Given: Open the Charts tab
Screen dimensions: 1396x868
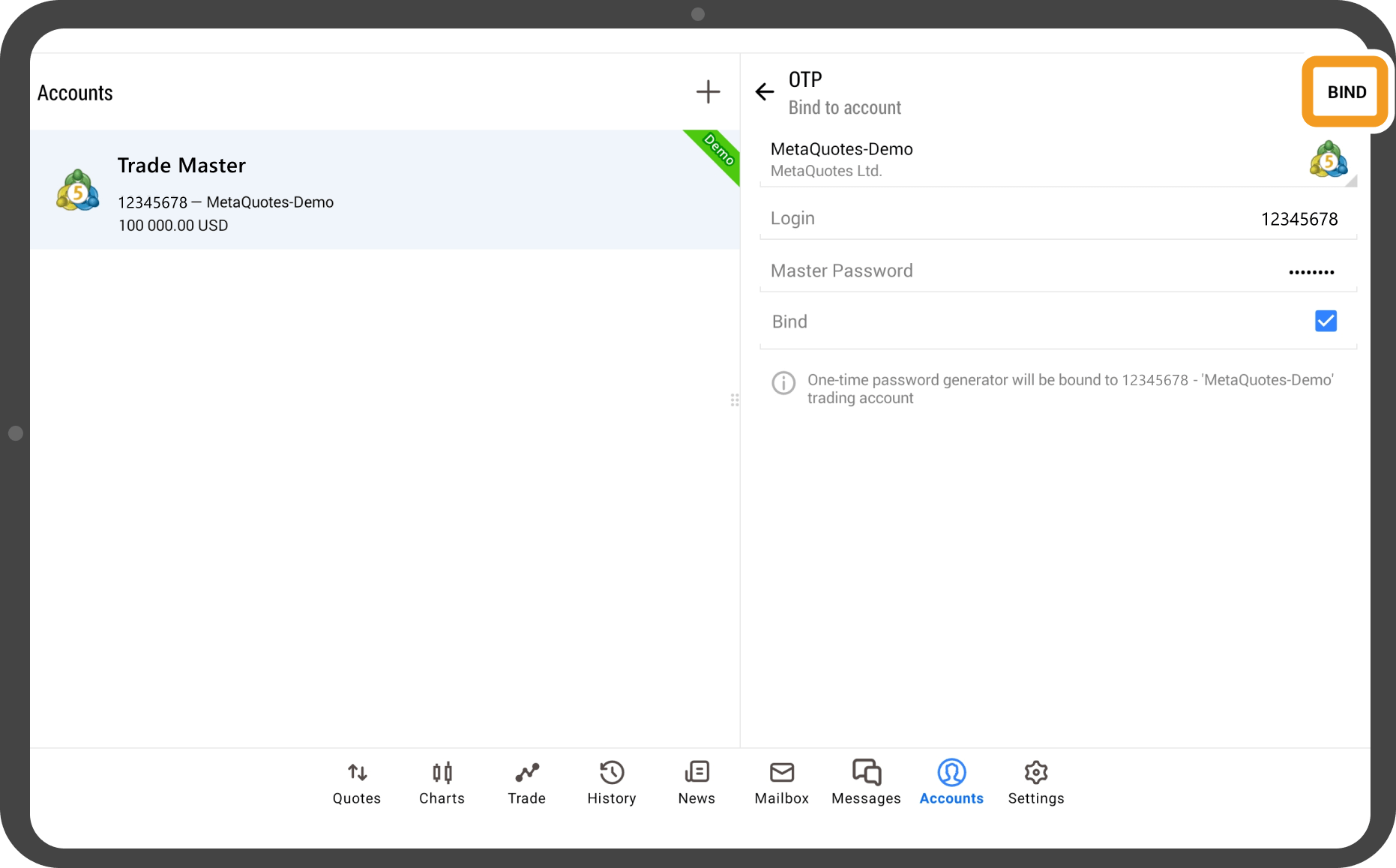Looking at the screenshot, I should [442, 783].
